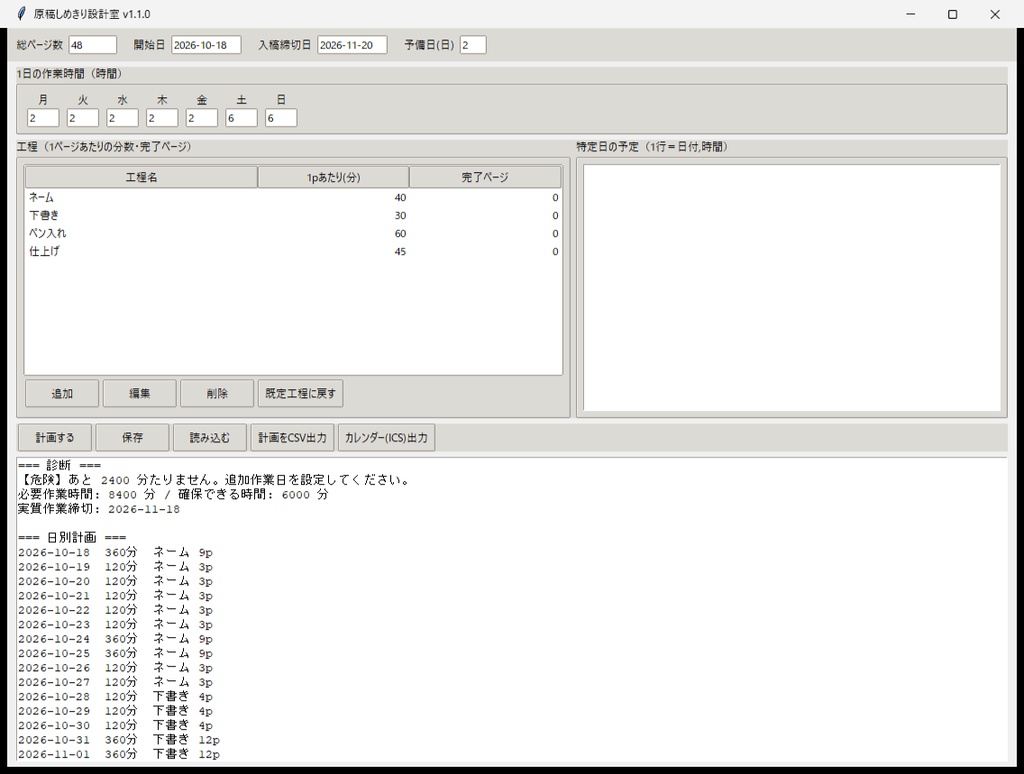
Task: Sort by the 完了ページ column header
Action: pos(485,177)
